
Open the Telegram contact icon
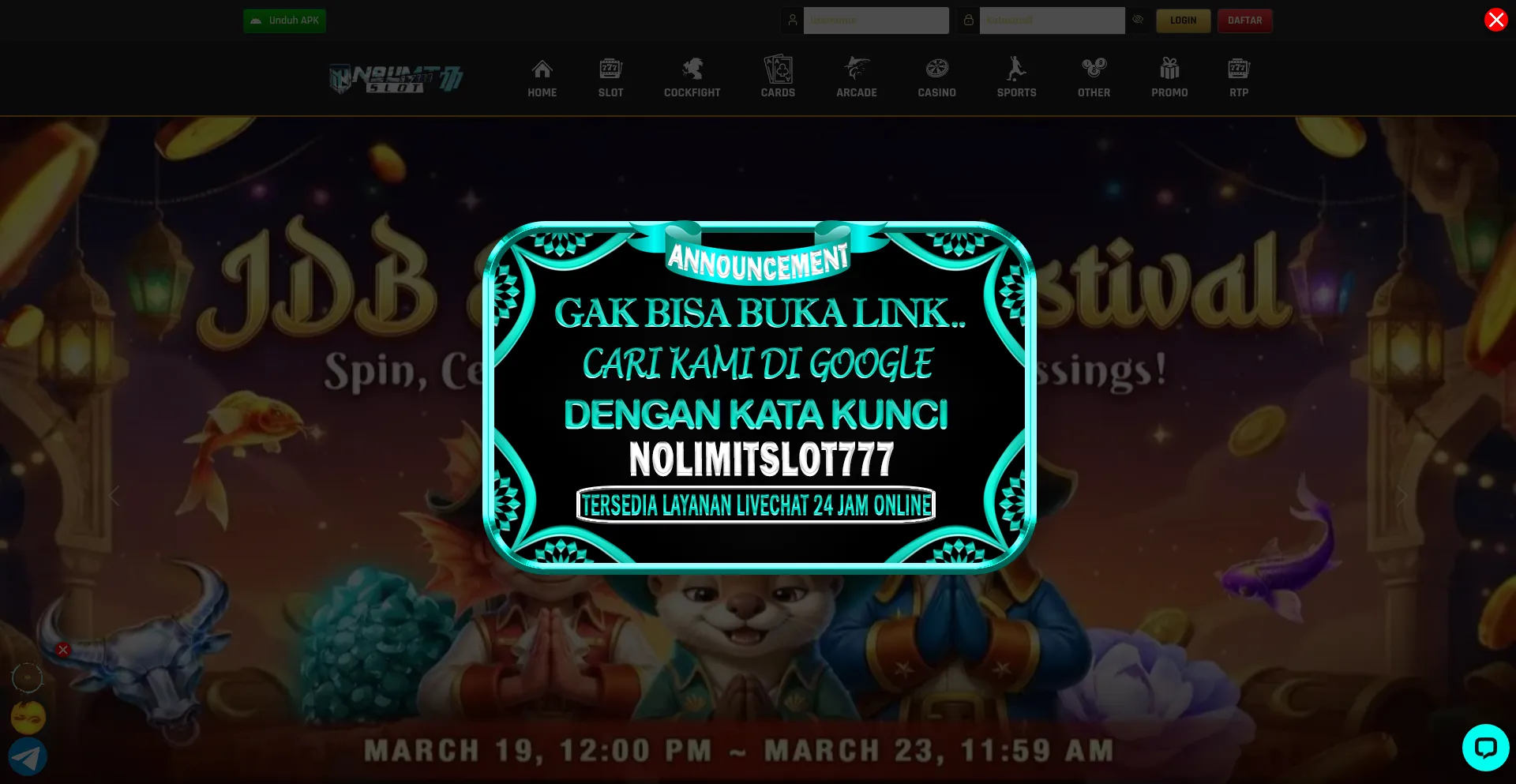(28, 756)
